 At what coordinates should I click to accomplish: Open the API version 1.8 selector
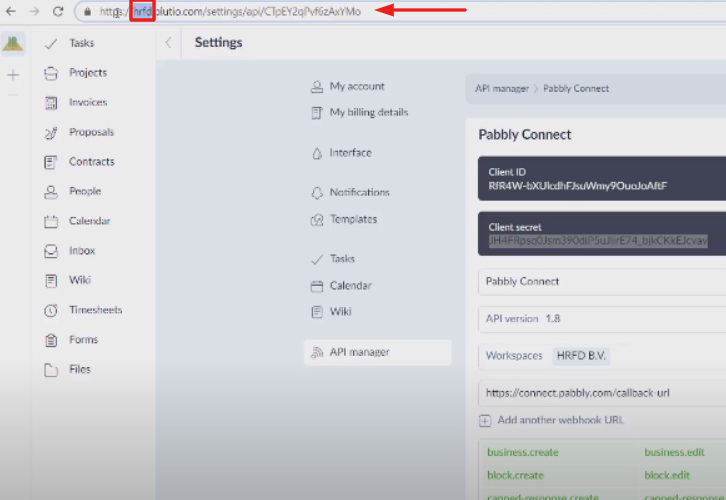click(602, 319)
